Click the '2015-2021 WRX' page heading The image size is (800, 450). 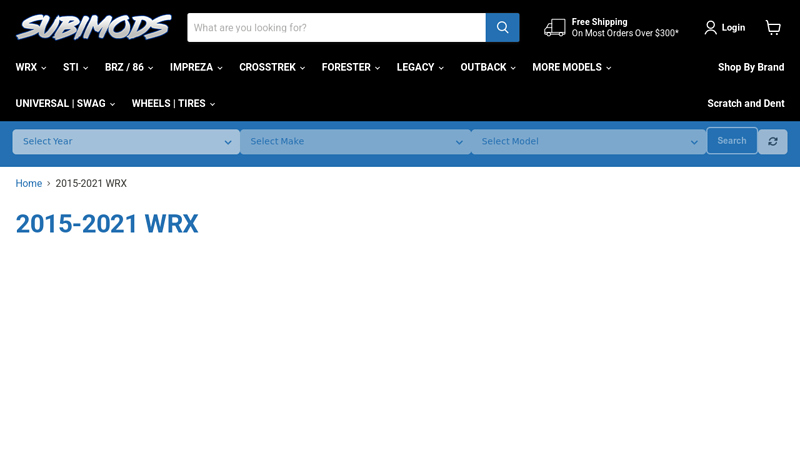[x=107, y=223]
